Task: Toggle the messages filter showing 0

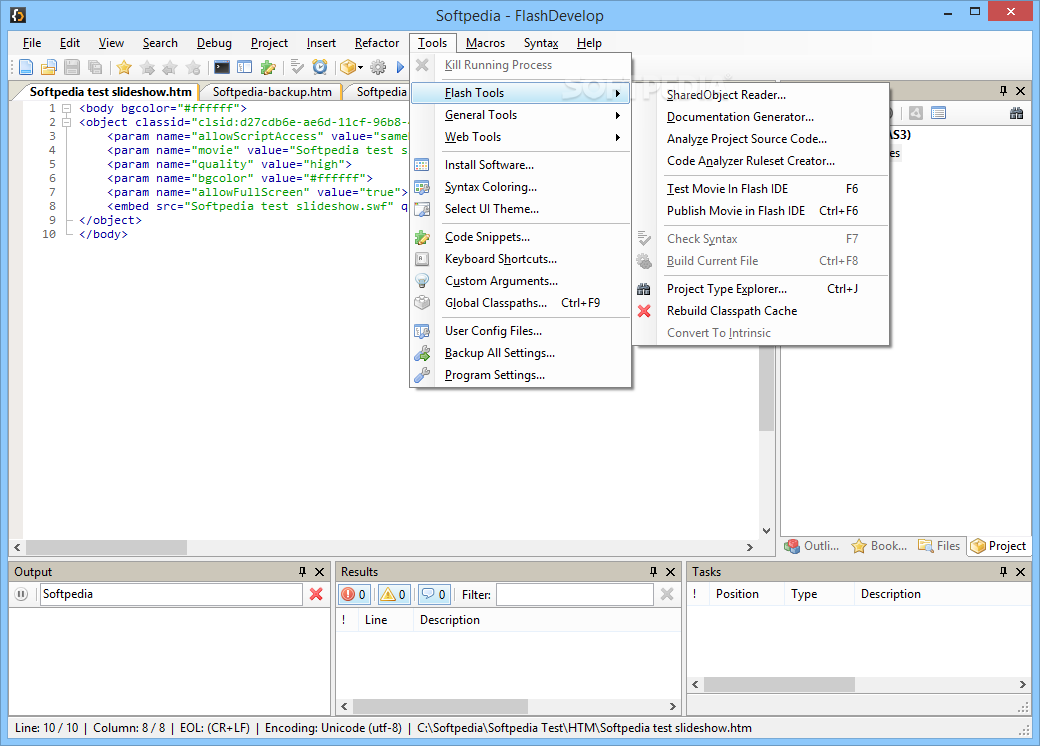Action: tap(434, 594)
